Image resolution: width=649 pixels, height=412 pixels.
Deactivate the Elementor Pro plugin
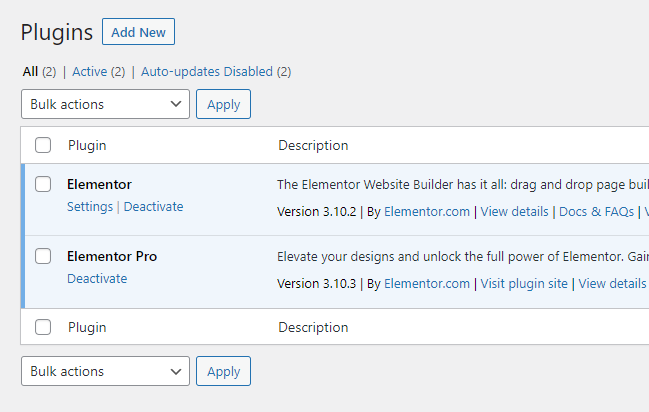click(x=97, y=279)
